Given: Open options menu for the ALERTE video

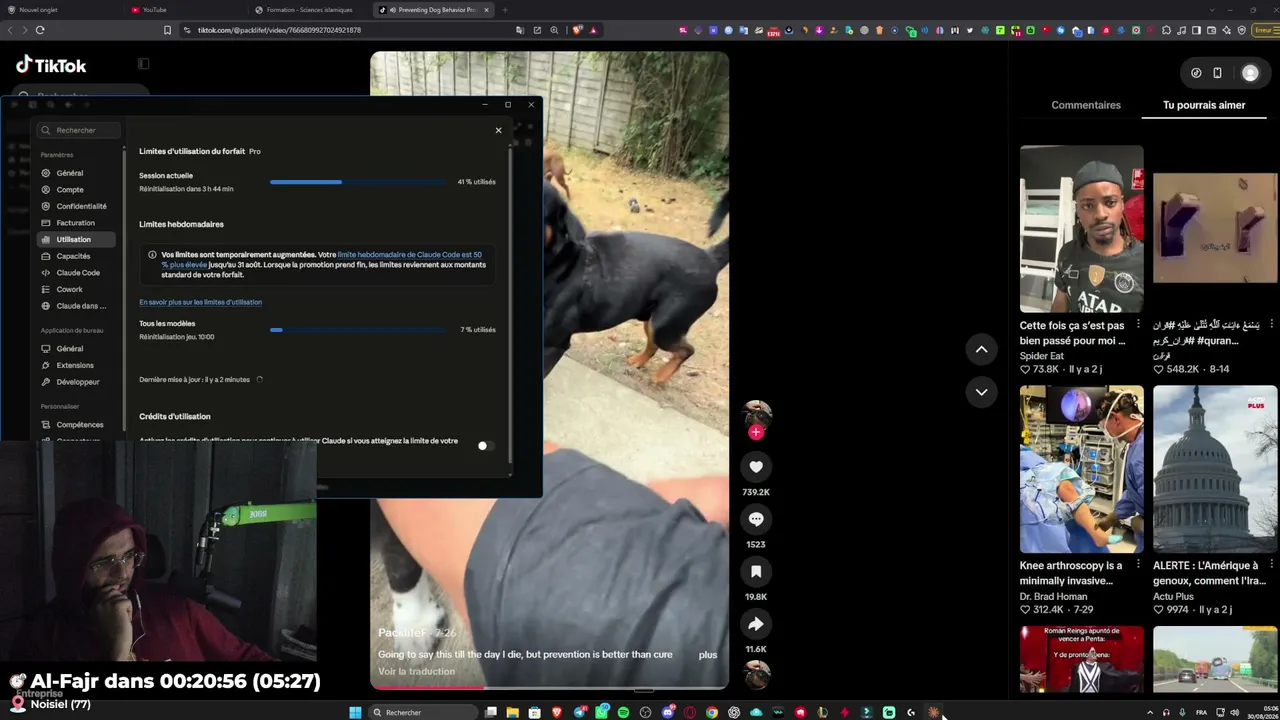Looking at the screenshot, I should (x=1272, y=565).
